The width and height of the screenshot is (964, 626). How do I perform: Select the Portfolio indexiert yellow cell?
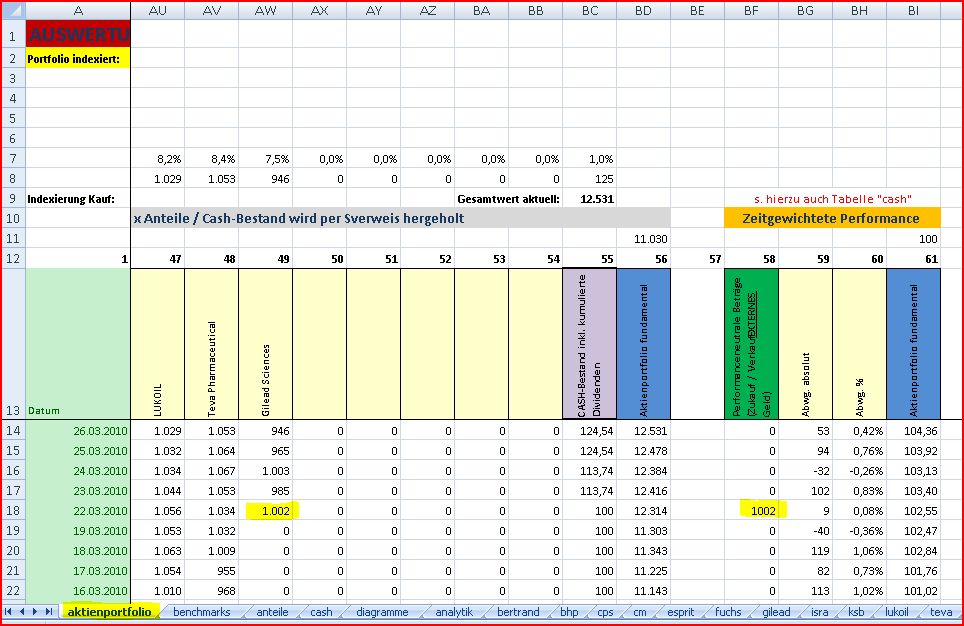tap(78, 59)
